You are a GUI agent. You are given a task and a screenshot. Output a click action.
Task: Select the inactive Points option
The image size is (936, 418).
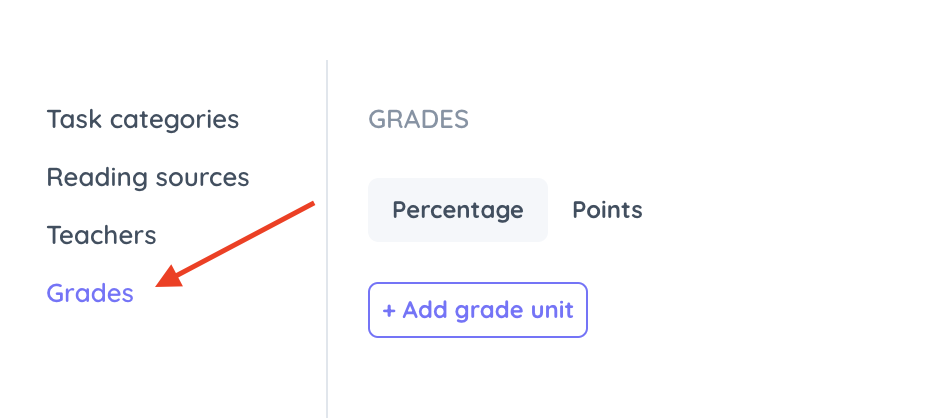click(x=607, y=210)
